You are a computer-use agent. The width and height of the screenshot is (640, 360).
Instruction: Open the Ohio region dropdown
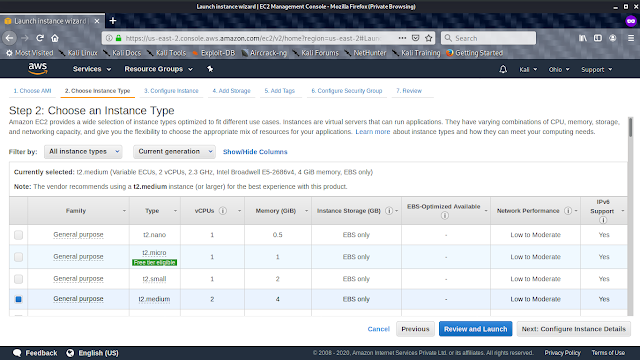[559, 69]
